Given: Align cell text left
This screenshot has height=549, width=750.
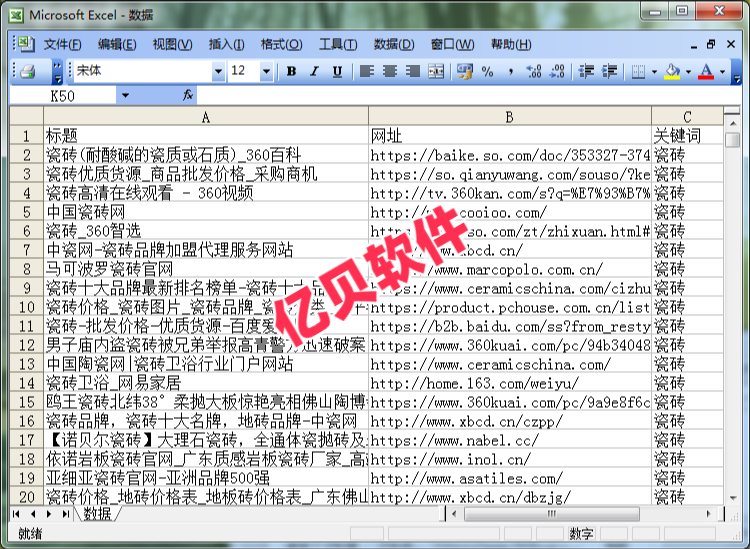Looking at the screenshot, I should [367, 72].
